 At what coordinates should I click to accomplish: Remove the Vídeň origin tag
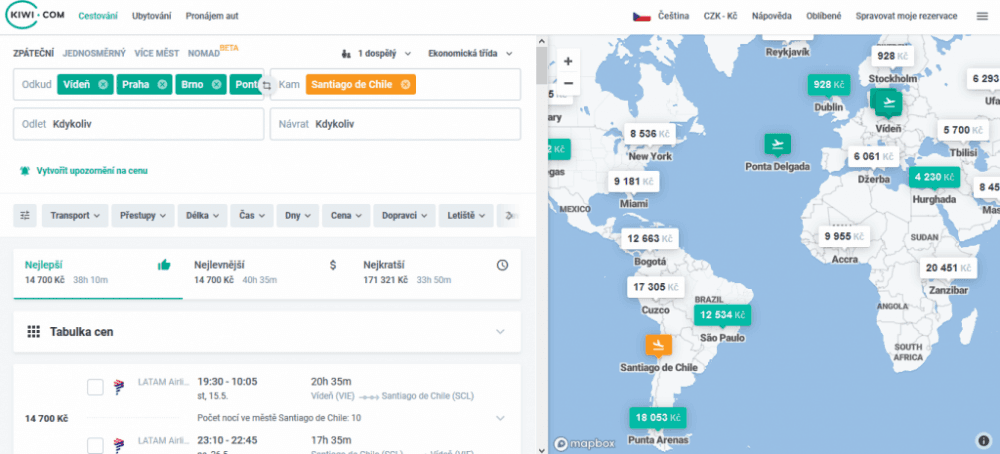coord(102,85)
